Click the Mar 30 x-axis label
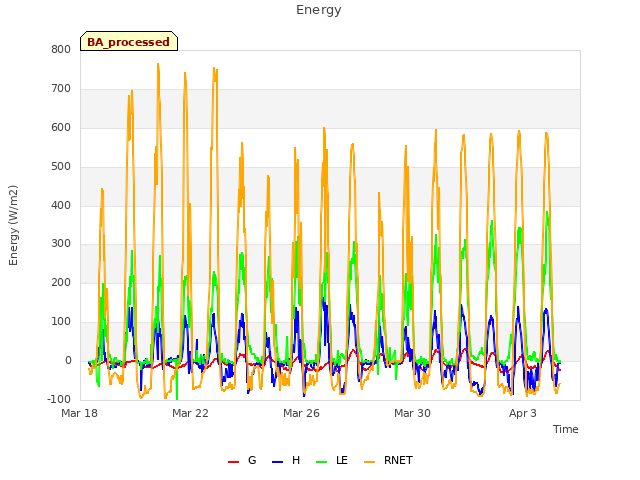 point(412,413)
